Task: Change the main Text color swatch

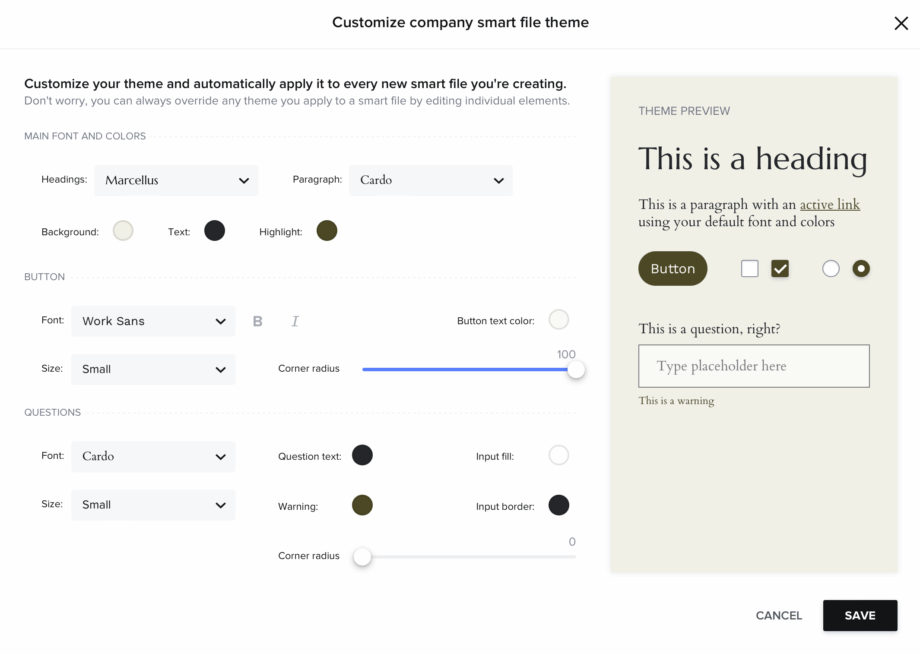Action: coord(214,231)
